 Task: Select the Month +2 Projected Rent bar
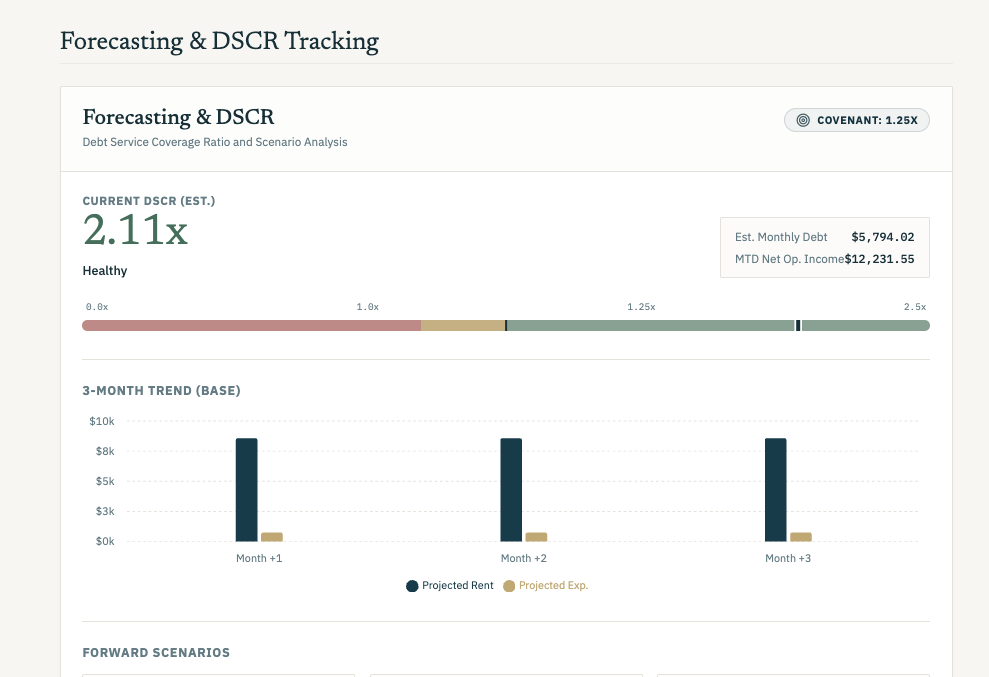tap(511, 490)
